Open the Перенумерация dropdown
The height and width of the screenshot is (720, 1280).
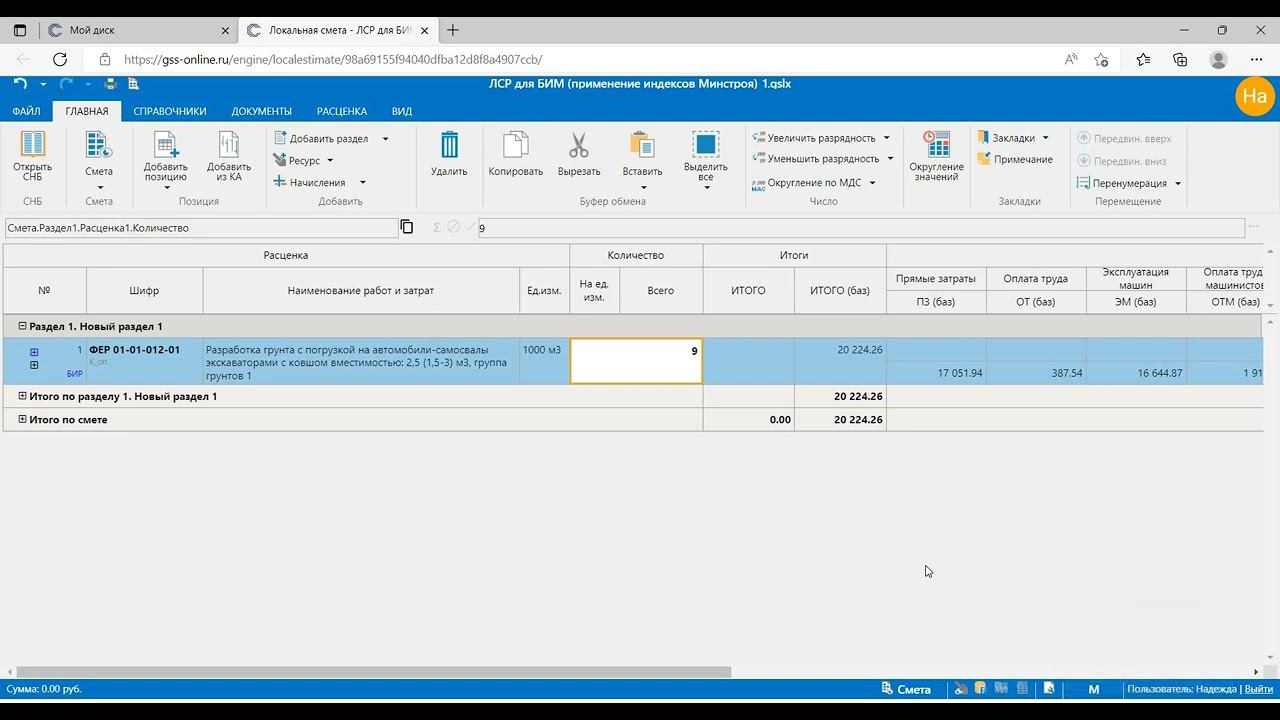pos(1177,184)
